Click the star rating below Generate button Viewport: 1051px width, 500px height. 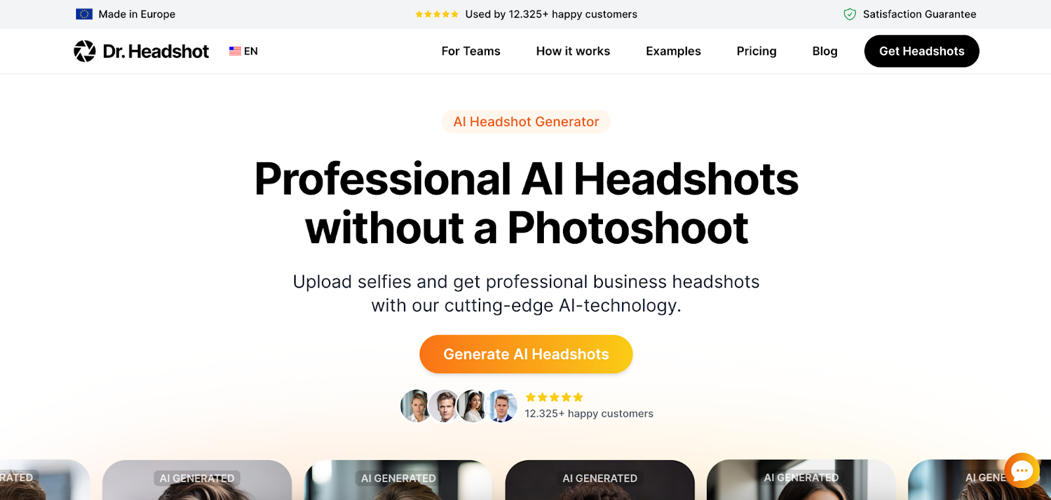554,397
